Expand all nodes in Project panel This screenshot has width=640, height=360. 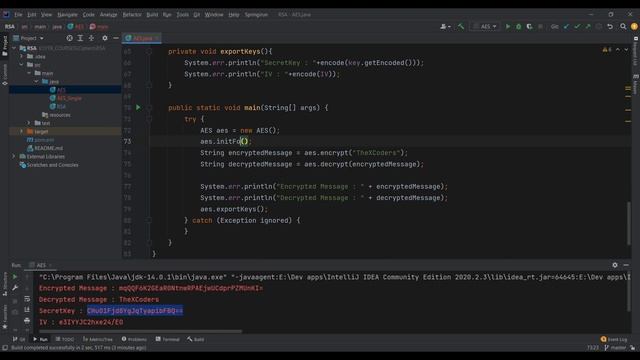80,38
